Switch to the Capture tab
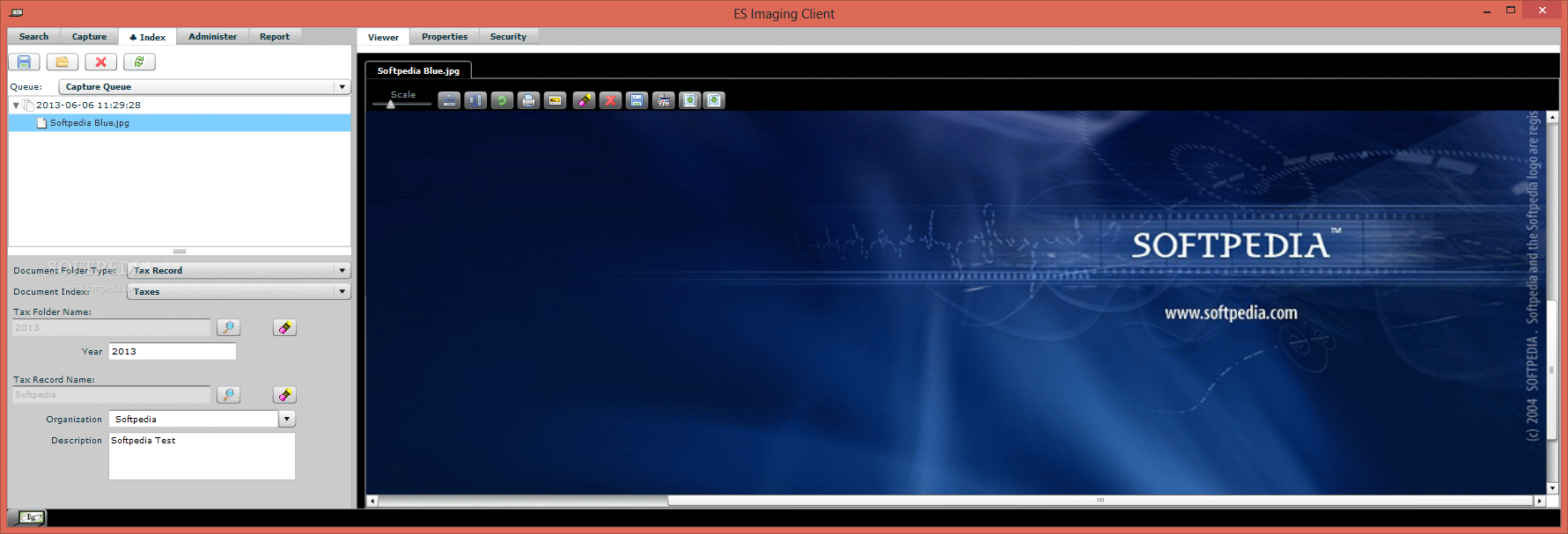The image size is (1568, 534). [x=89, y=36]
